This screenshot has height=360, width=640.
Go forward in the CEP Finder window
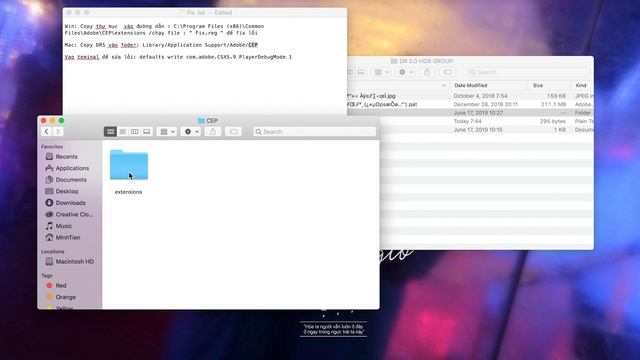coord(58,131)
